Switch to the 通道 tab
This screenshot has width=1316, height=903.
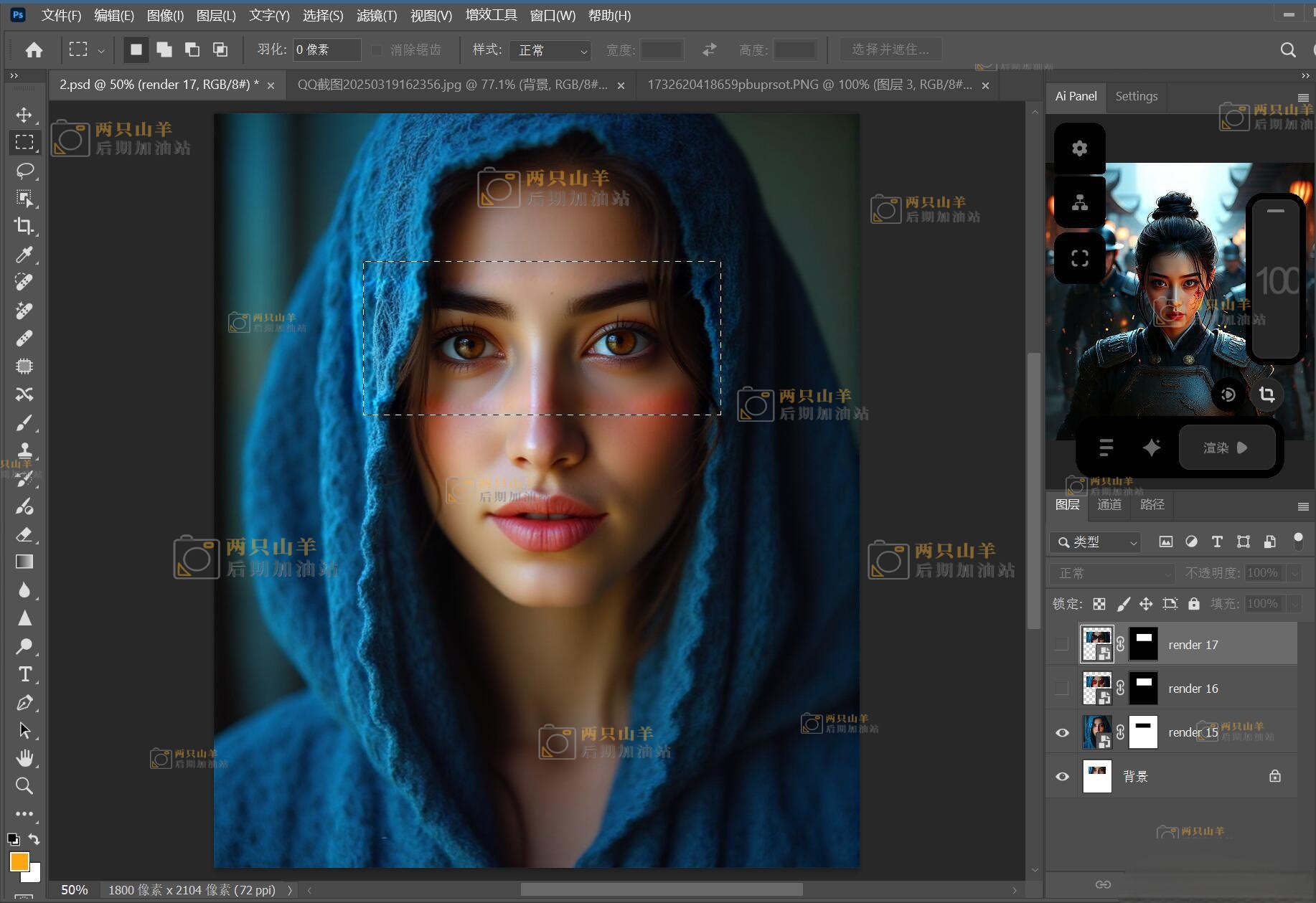tap(1109, 505)
